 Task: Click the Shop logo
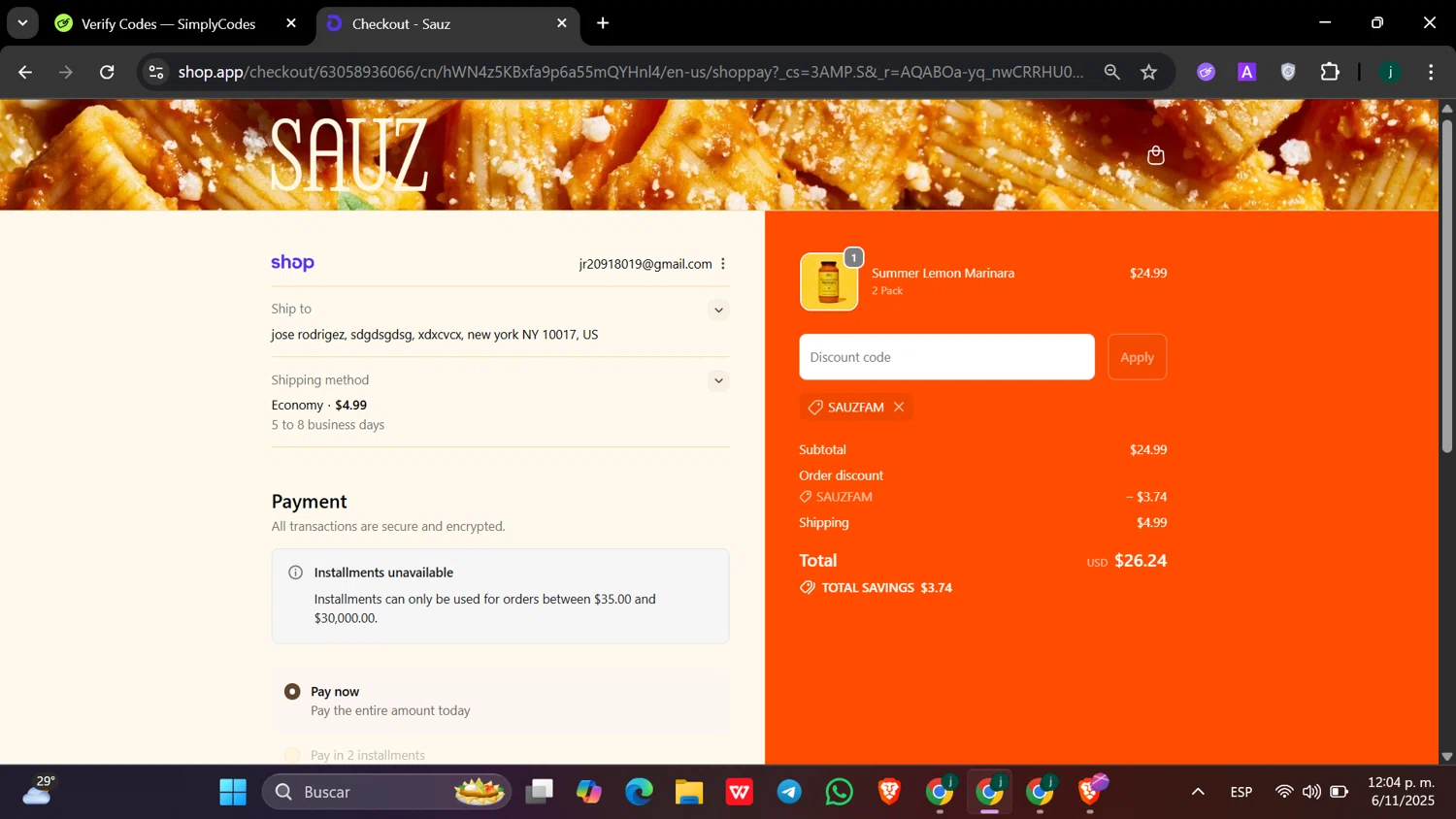point(292,263)
